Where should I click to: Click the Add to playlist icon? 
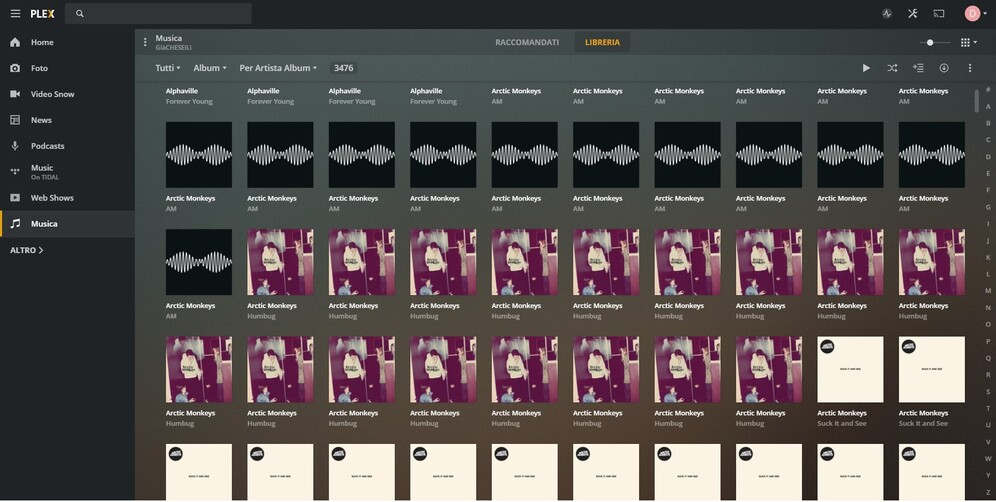(x=918, y=68)
